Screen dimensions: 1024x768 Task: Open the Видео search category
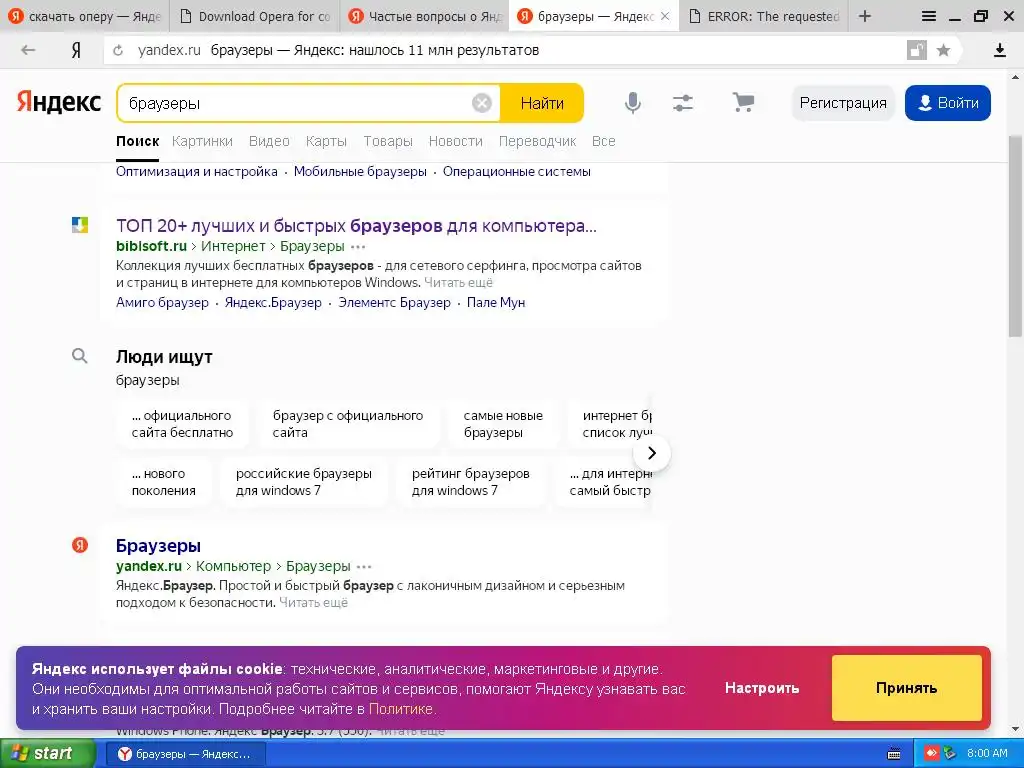point(269,141)
